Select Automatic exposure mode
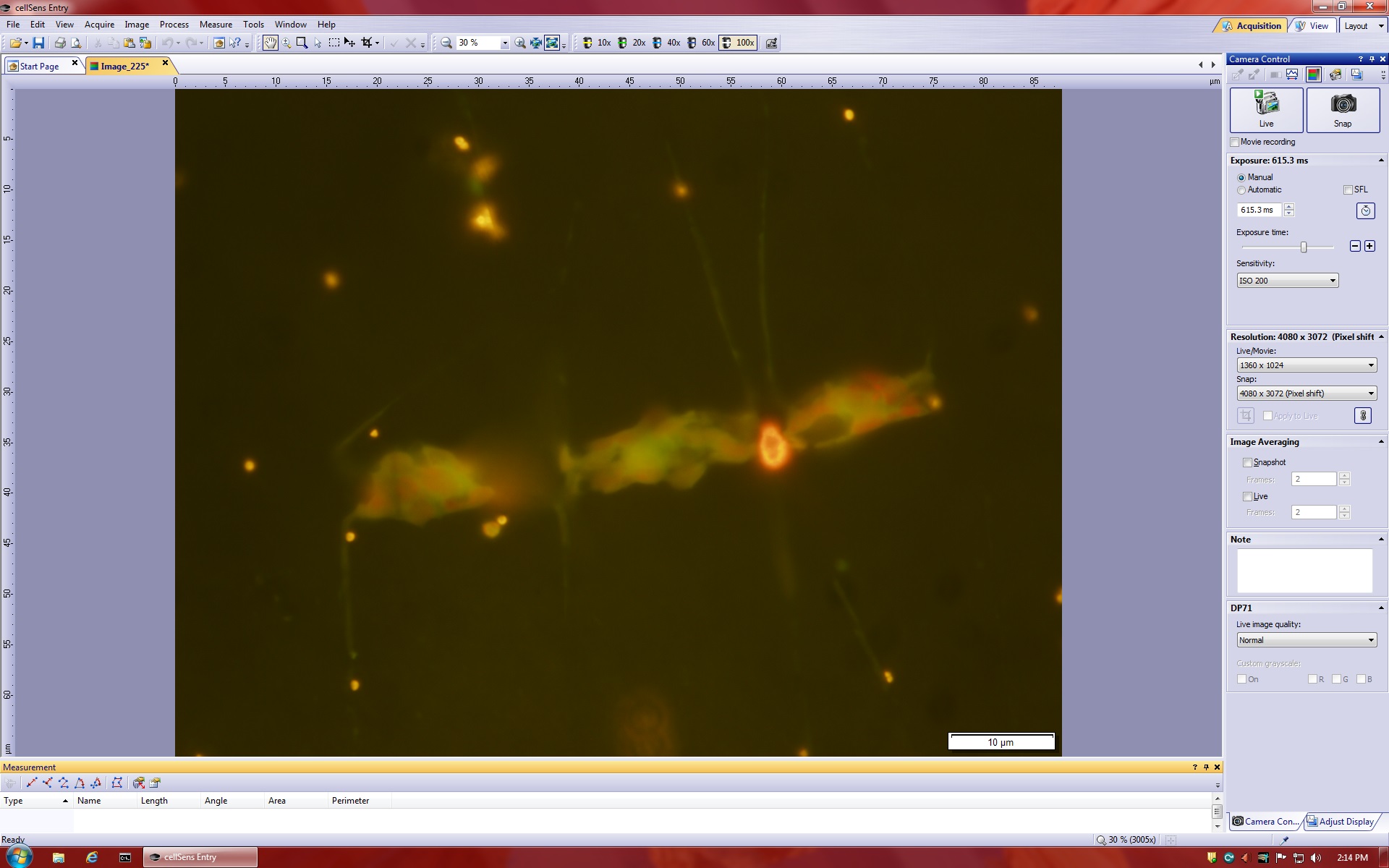Viewport: 1389px width, 868px height. coord(1241,190)
